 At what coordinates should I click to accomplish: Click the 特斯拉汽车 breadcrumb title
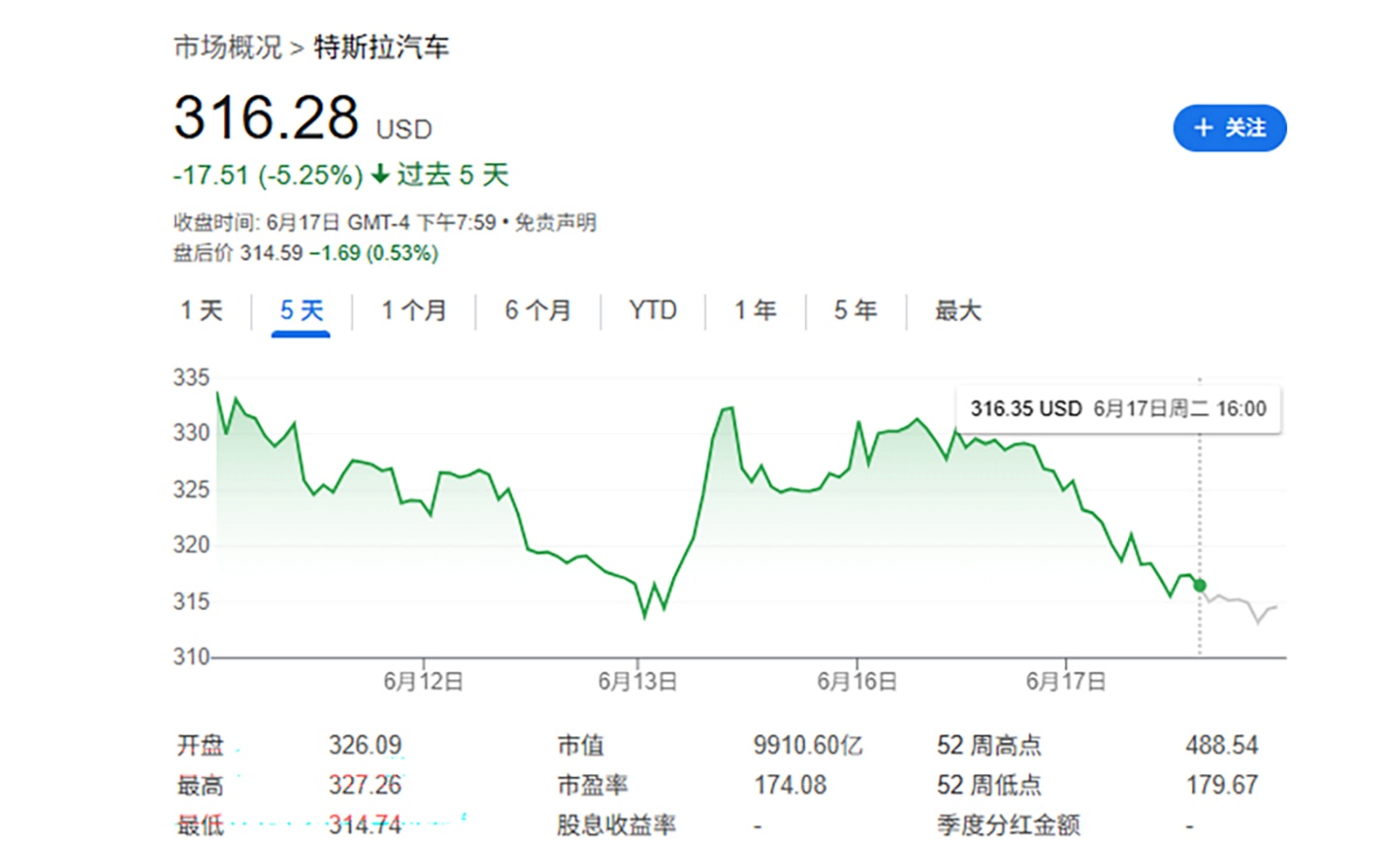[382, 47]
